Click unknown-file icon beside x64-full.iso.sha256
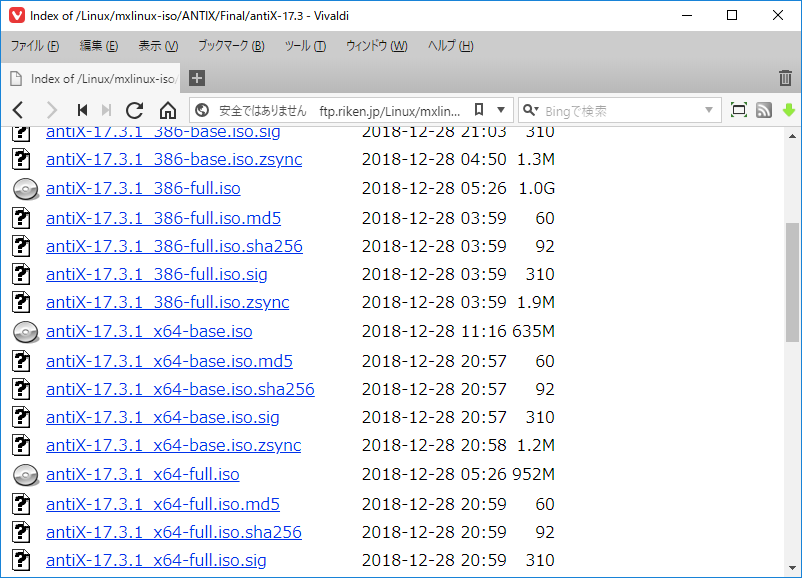 click(x=21, y=532)
